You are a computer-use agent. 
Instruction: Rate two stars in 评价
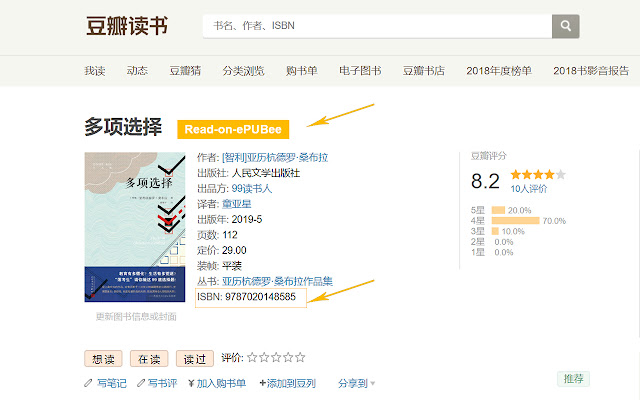[264, 358]
